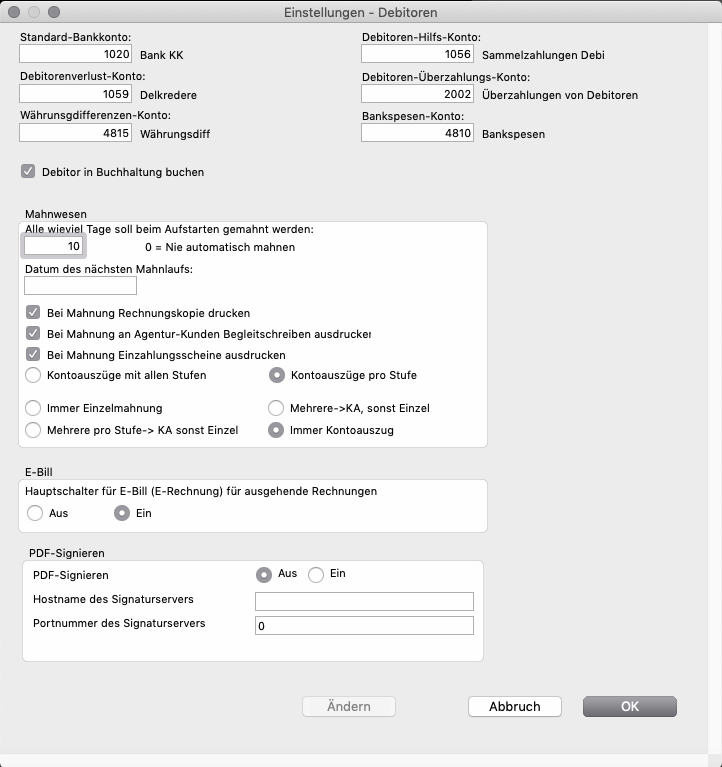Viewport: 722px width, 767px height.
Task: Select Immer Einzelmahnung radio button
Action: (34, 408)
